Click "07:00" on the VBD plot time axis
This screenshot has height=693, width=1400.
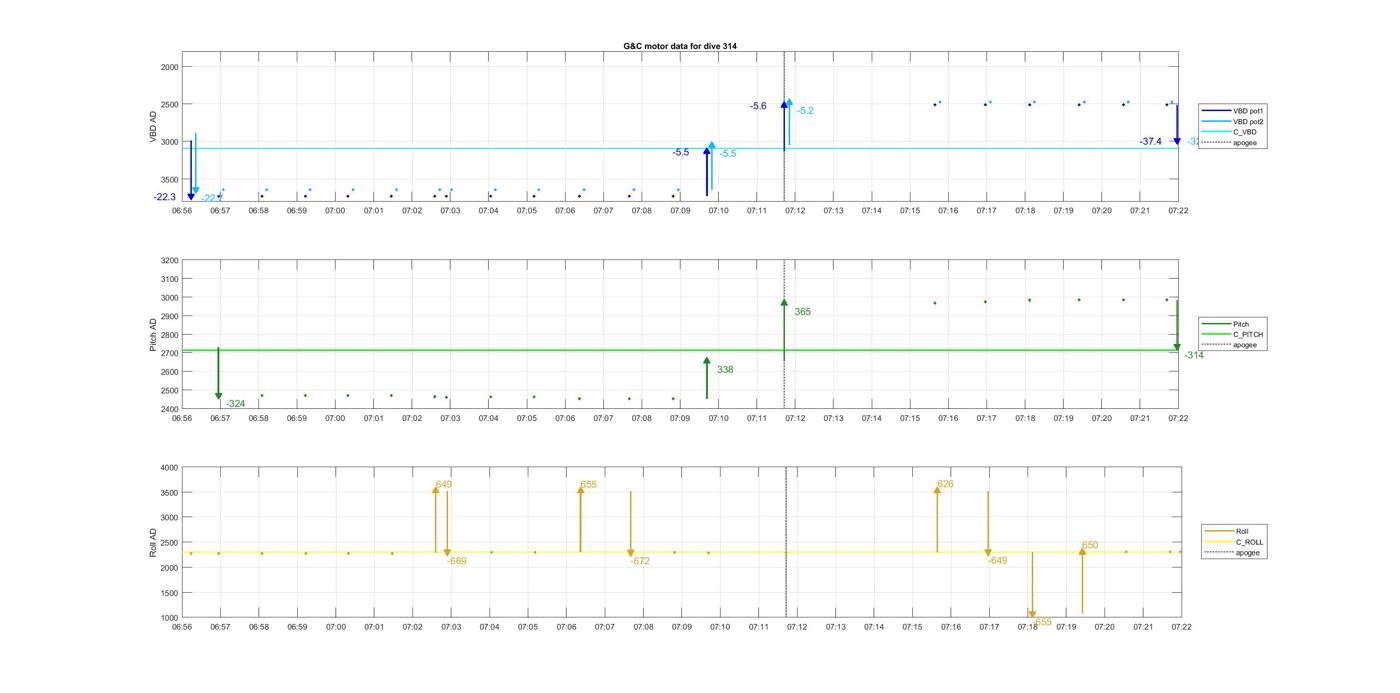point(335,211)
